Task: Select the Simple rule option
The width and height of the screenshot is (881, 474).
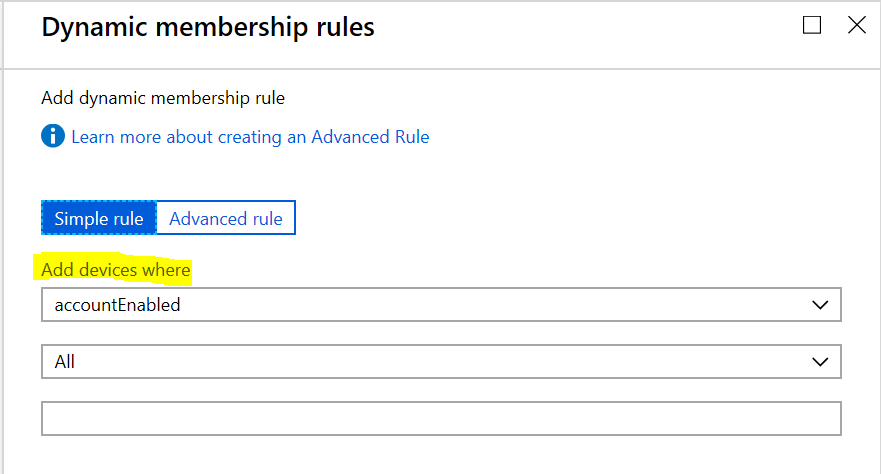Action: 99,218
